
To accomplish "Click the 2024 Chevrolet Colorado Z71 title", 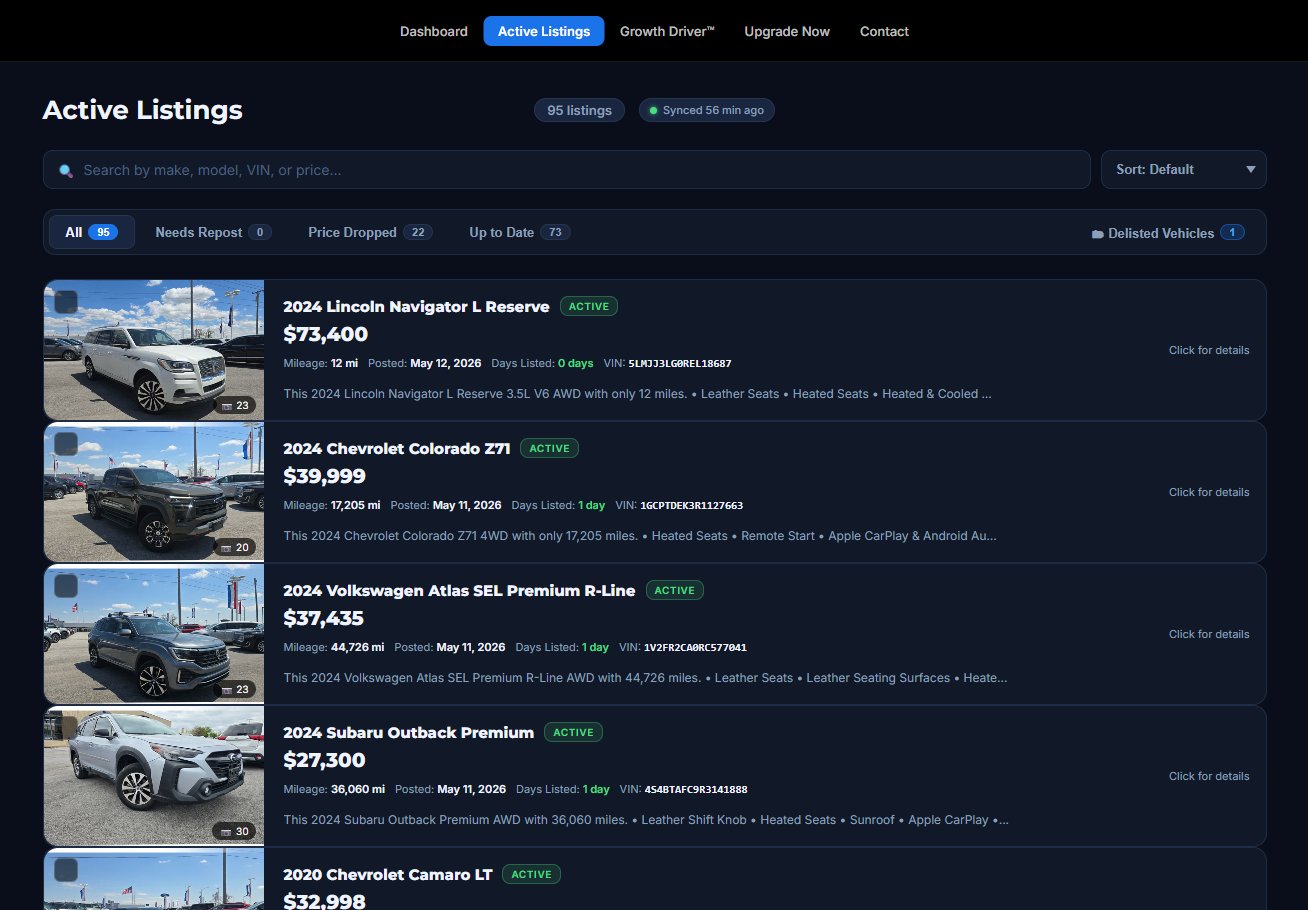I will (397, 448).
